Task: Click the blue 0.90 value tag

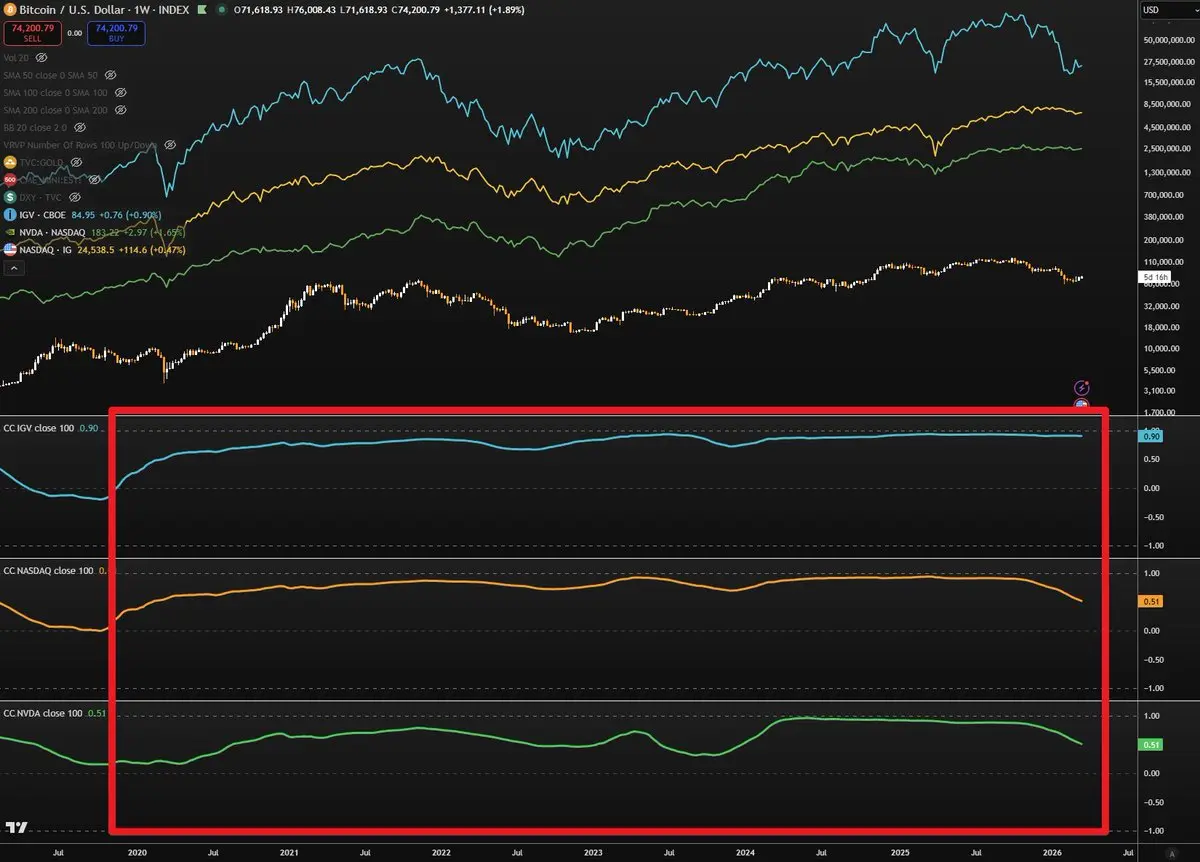Action: (1151, 436)
